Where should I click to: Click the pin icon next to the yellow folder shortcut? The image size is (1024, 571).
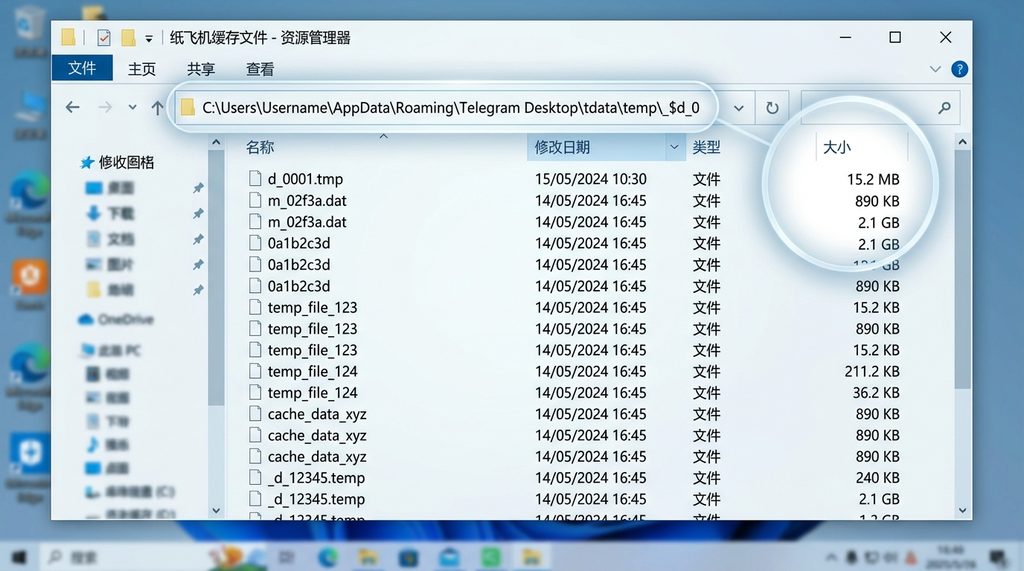click(x=198, y=290)
